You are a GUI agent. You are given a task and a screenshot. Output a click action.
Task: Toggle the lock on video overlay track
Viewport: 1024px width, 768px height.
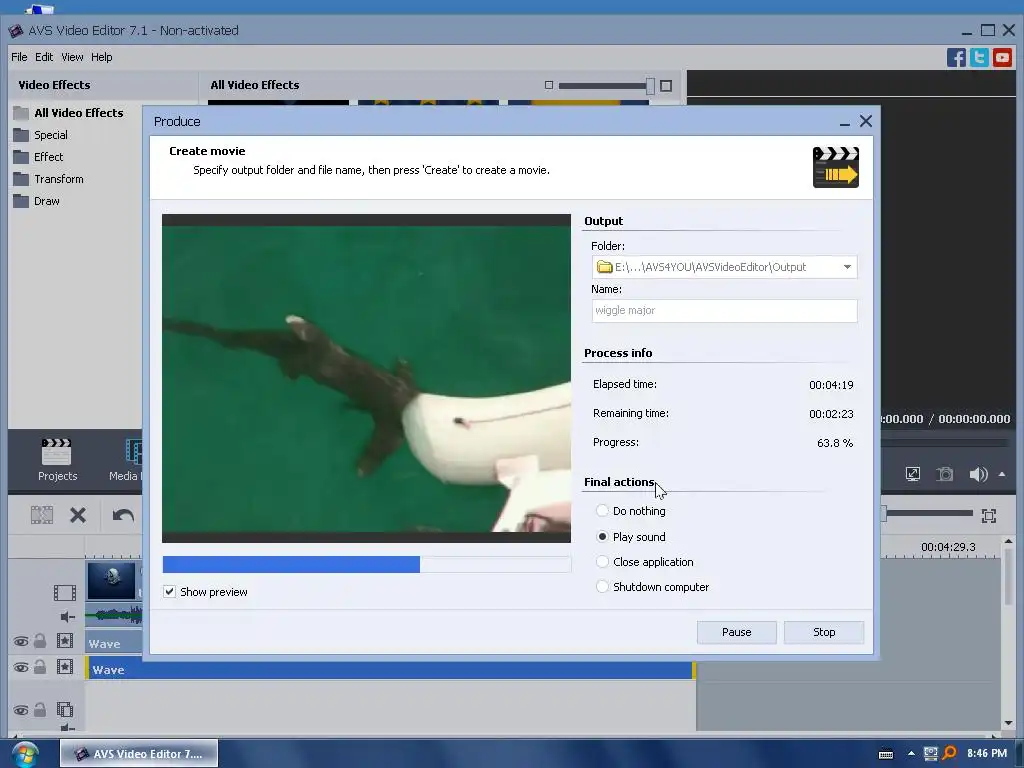[40, 709]
